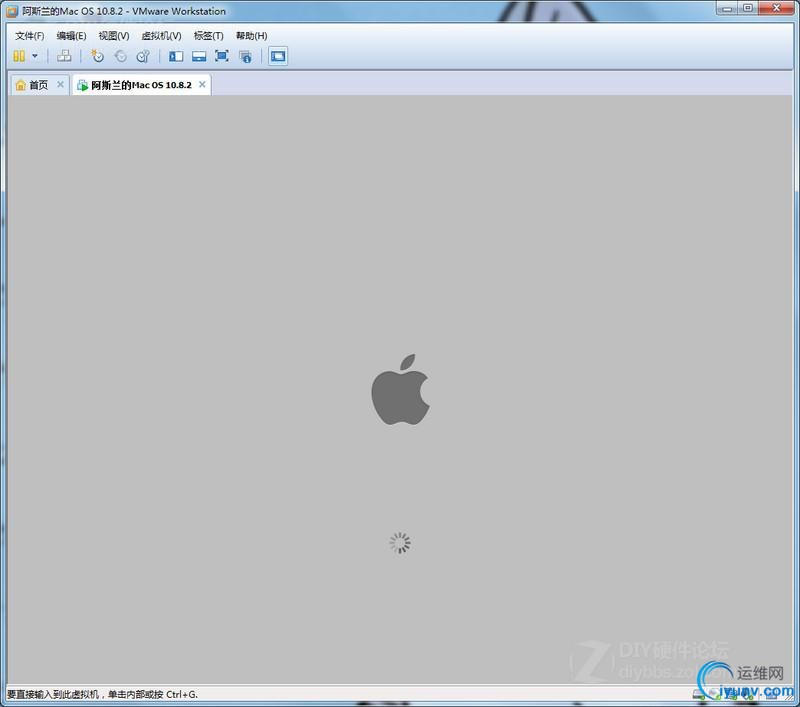Open the 视图(V) menu

(x=114, y=36)
